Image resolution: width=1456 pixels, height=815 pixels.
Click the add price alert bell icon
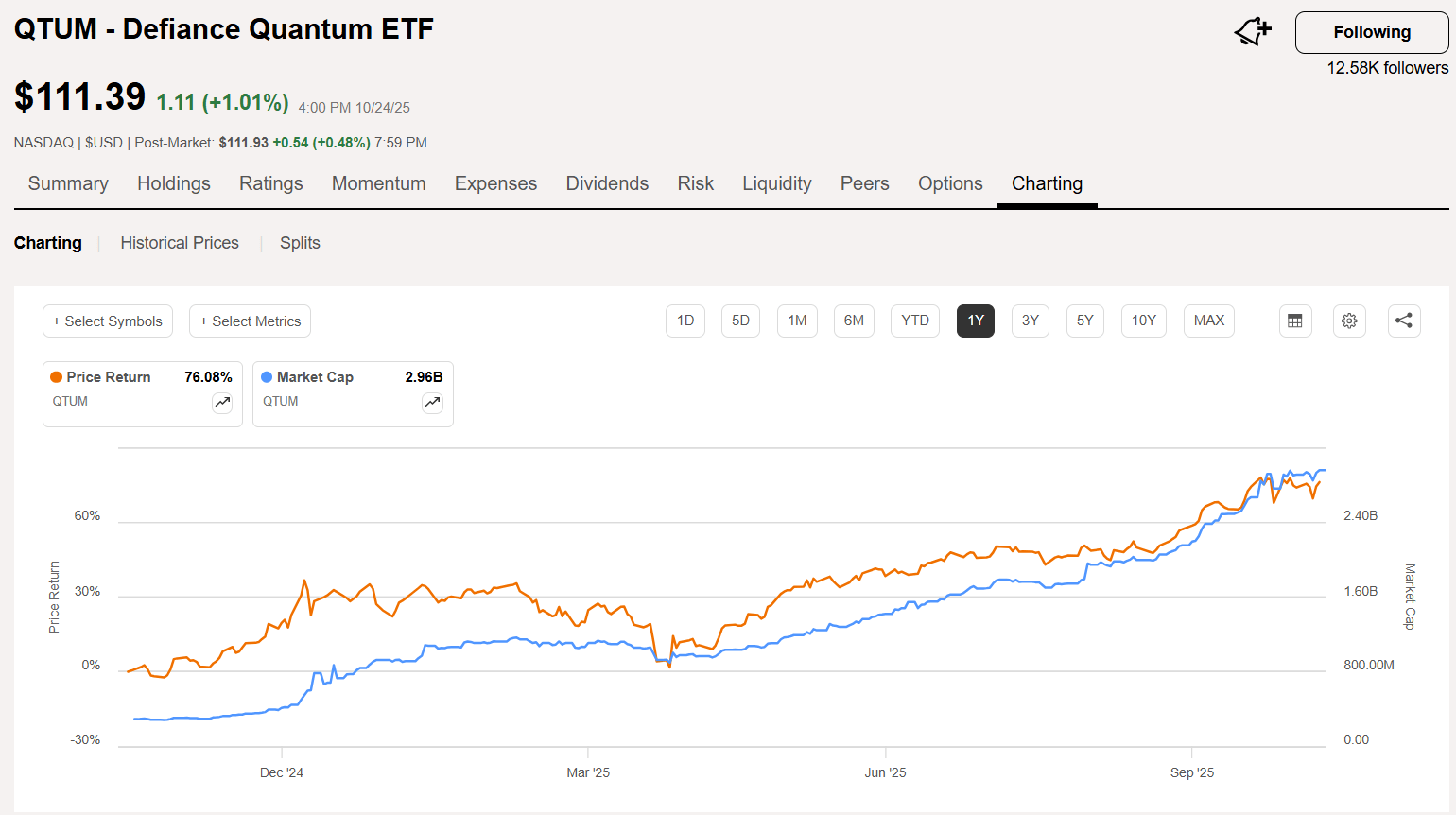coord(1253,32)
